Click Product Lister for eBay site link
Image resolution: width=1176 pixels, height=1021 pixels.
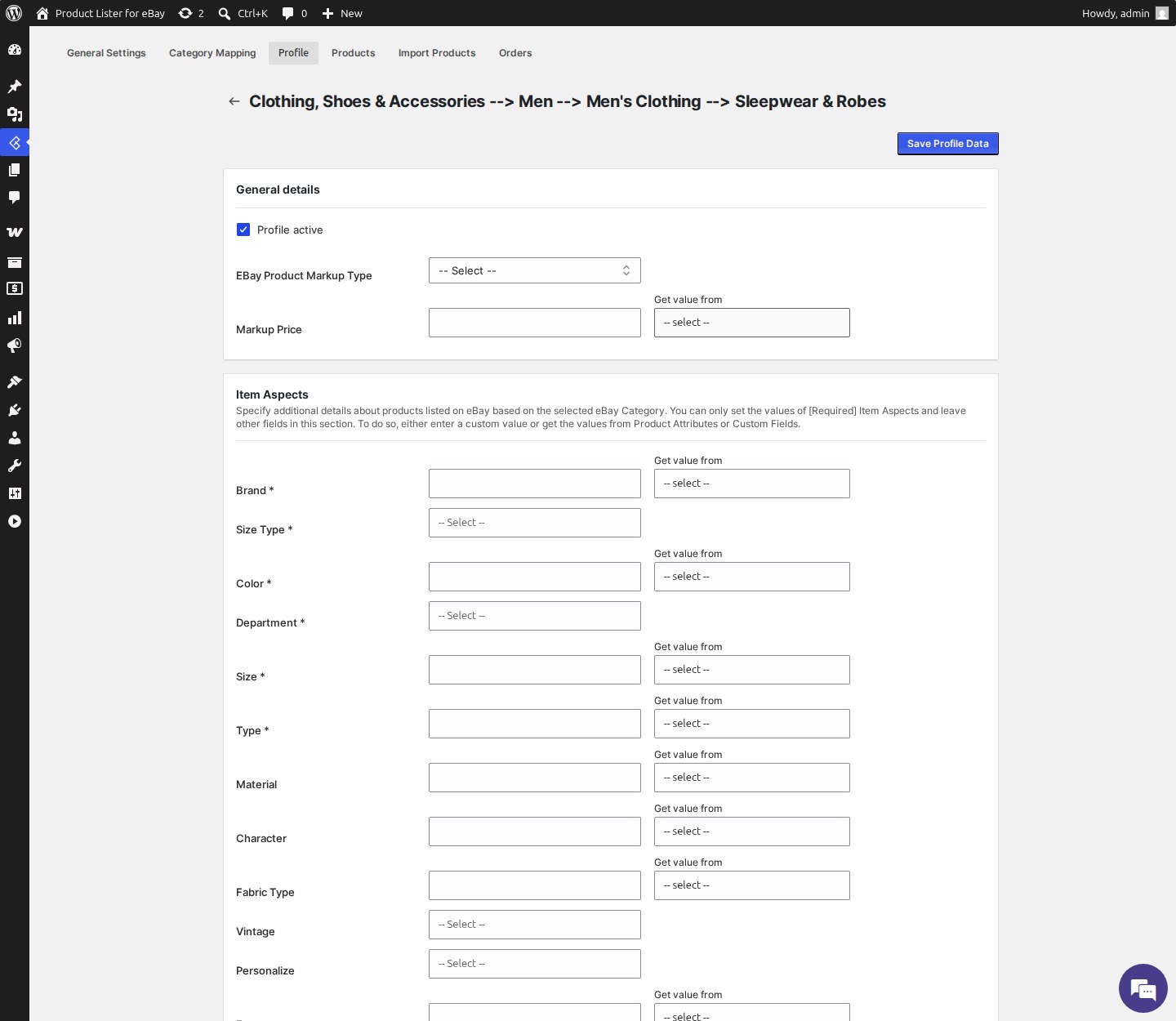coord(110,13)
